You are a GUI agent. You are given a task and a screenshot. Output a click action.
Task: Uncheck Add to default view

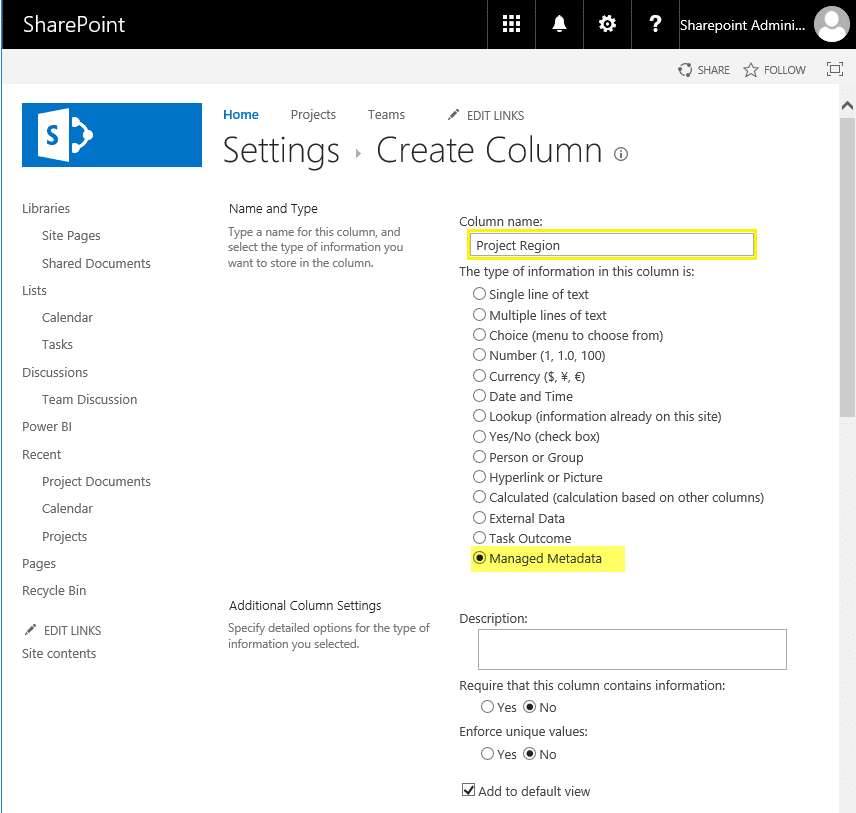[468, 789]
